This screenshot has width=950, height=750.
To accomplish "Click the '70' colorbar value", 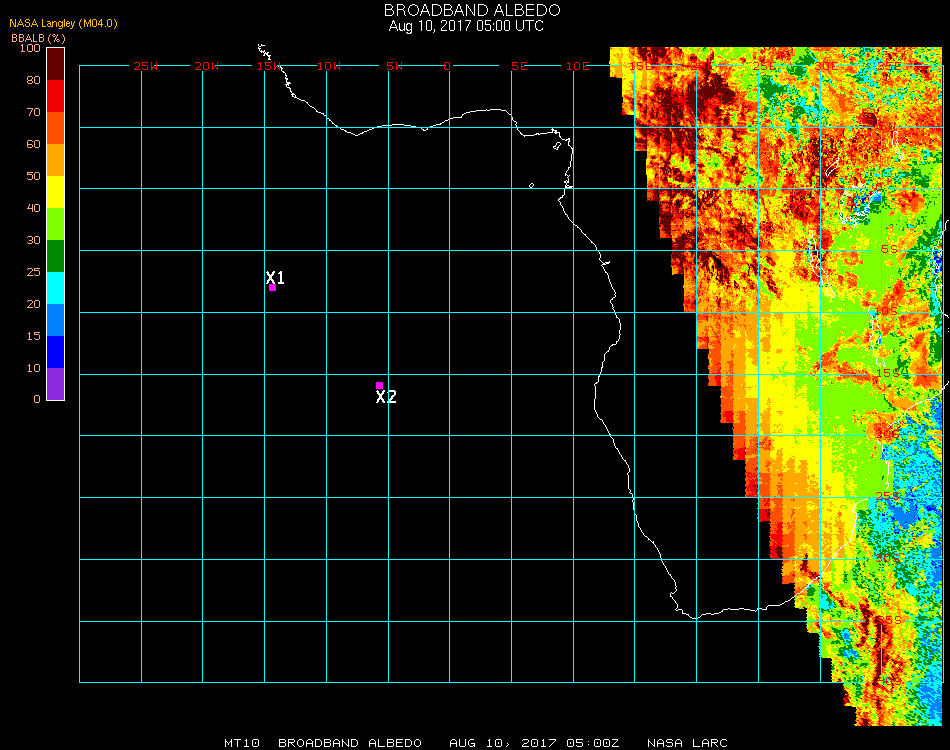I will click(33, 112).
